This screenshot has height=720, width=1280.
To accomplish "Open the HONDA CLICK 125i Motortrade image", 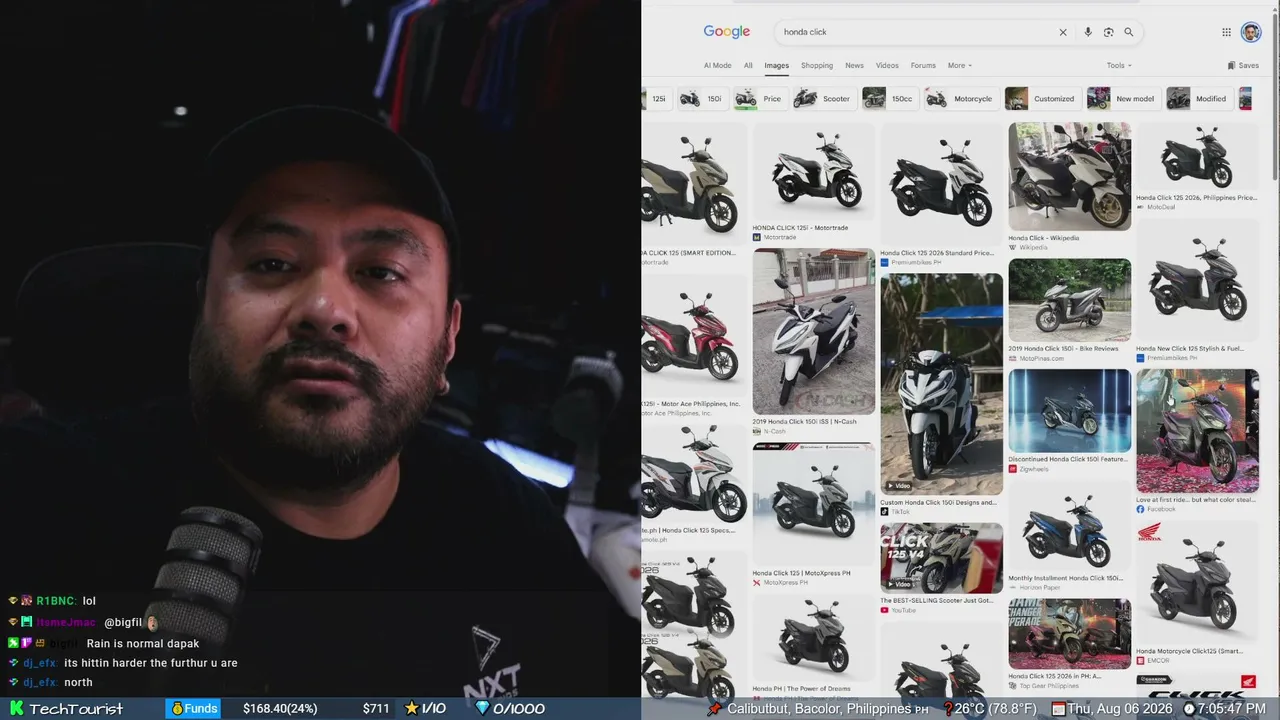I will tap(814, 171).
